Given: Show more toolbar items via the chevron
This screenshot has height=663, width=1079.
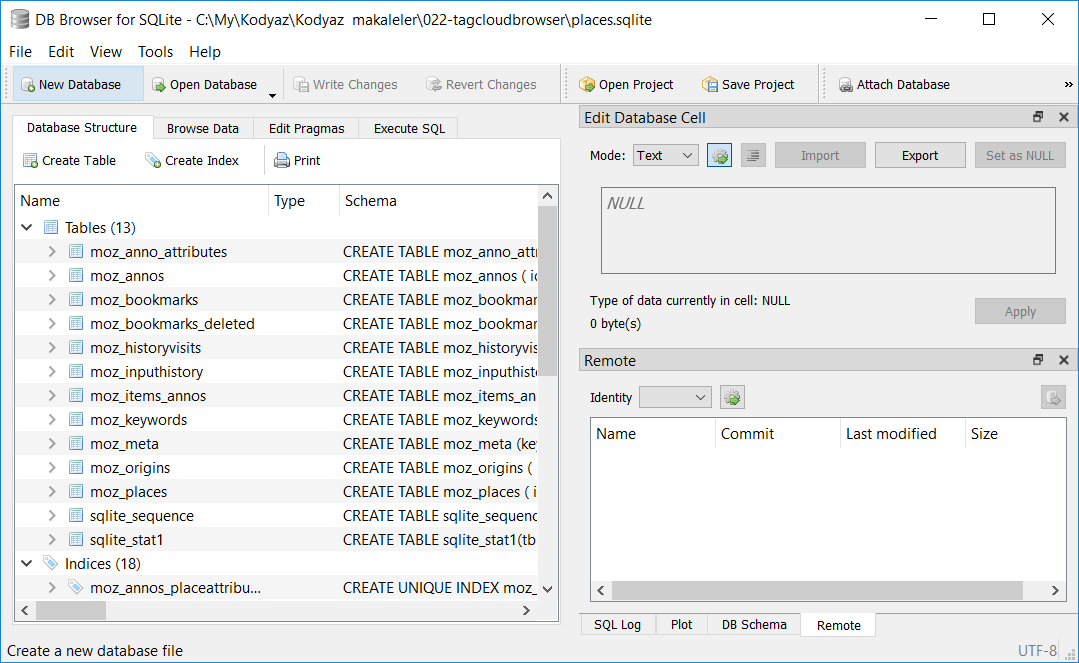Looking at the screenshot, I should pyautogui.click(x=1068, y=85).
